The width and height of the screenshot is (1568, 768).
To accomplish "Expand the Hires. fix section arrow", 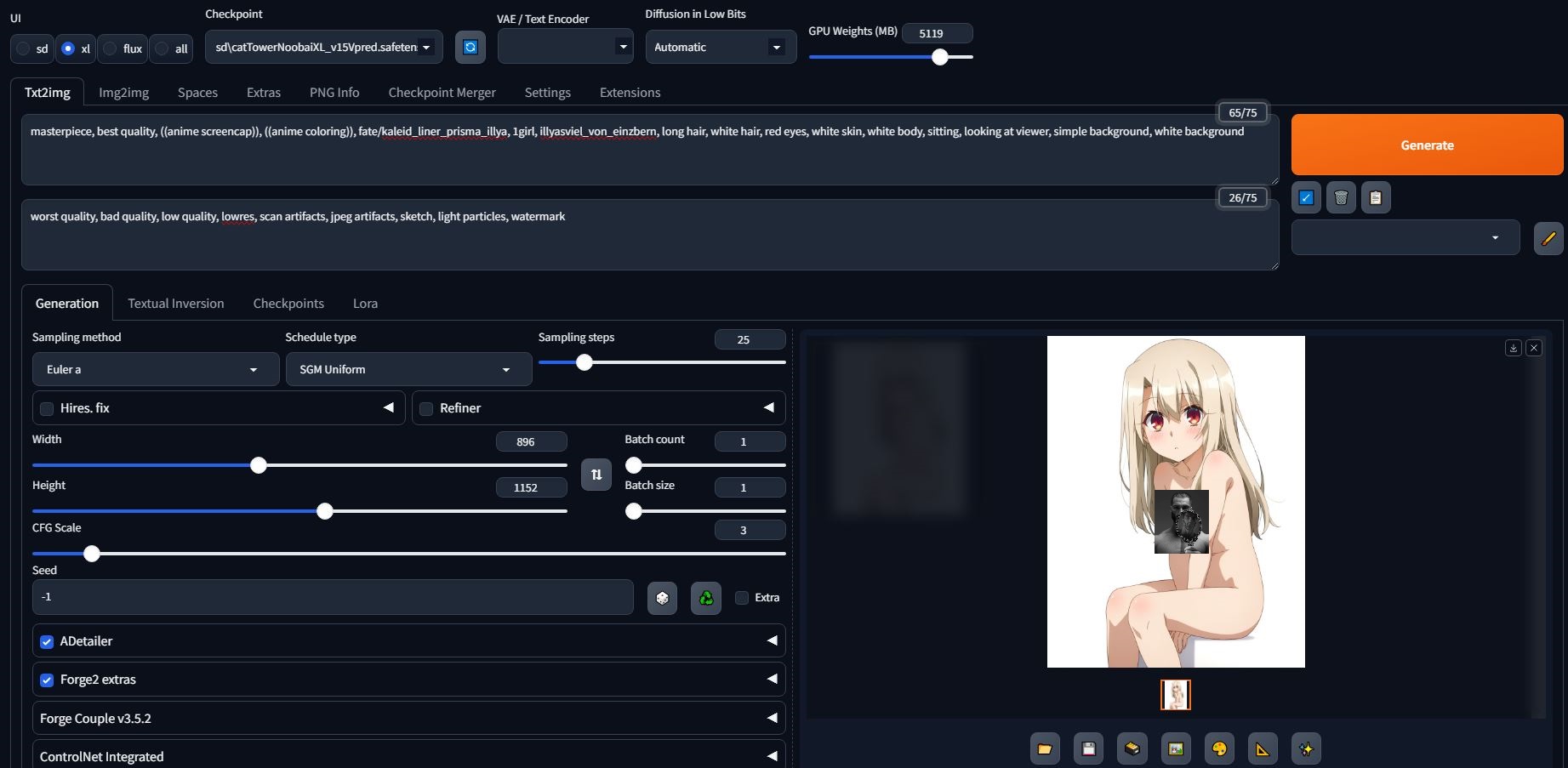I will (389, 407).
